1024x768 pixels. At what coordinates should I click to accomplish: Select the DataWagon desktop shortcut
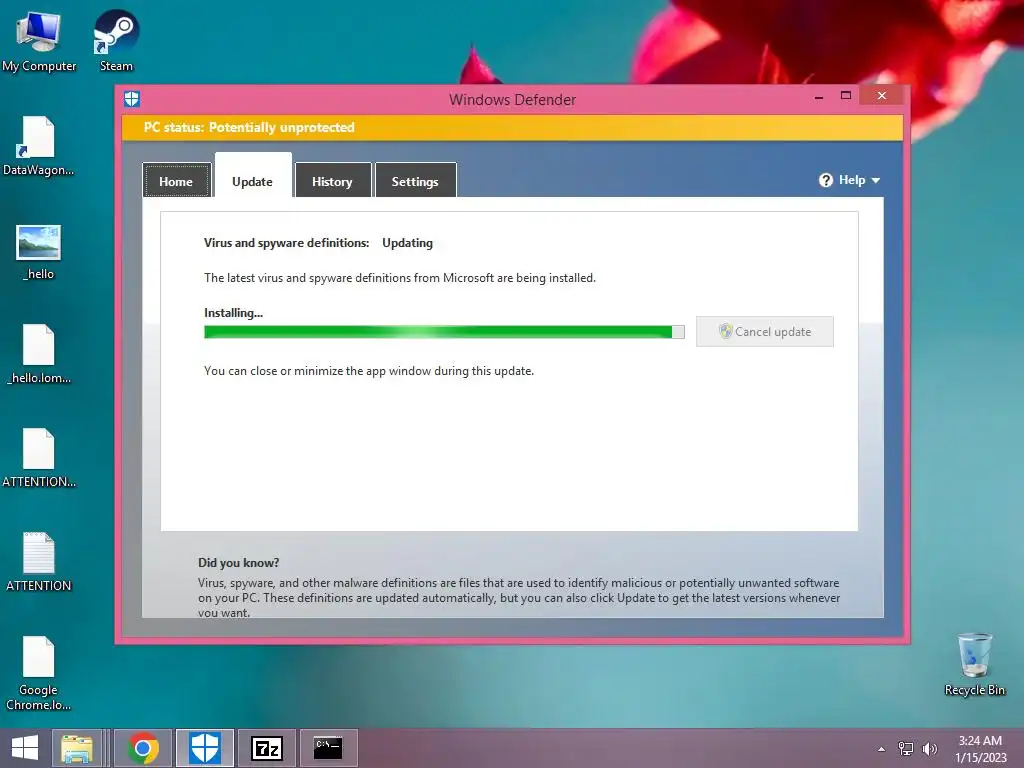point(39,146)
